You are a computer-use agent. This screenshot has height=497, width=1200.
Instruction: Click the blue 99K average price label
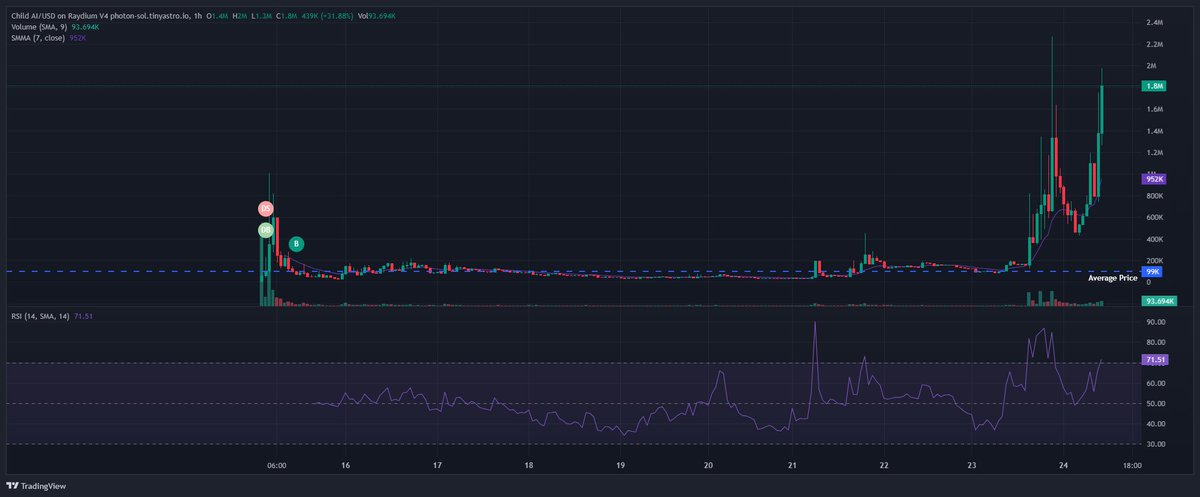(1153, 271)
